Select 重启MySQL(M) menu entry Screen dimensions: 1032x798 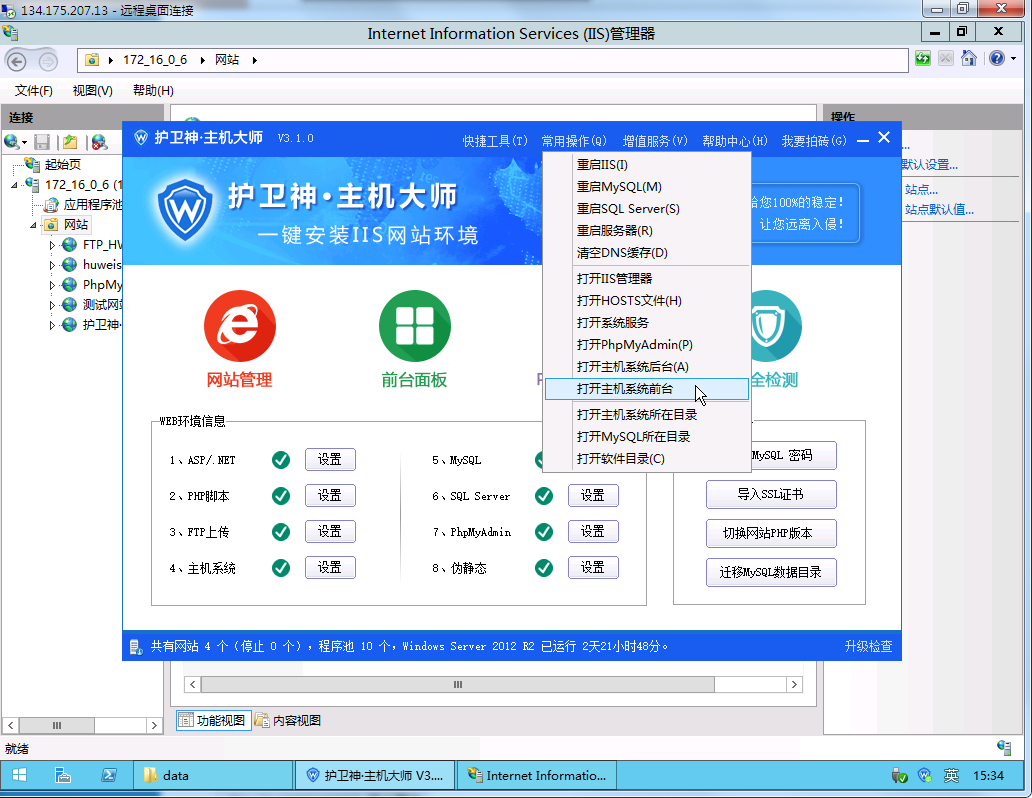(x=647, y=187)
